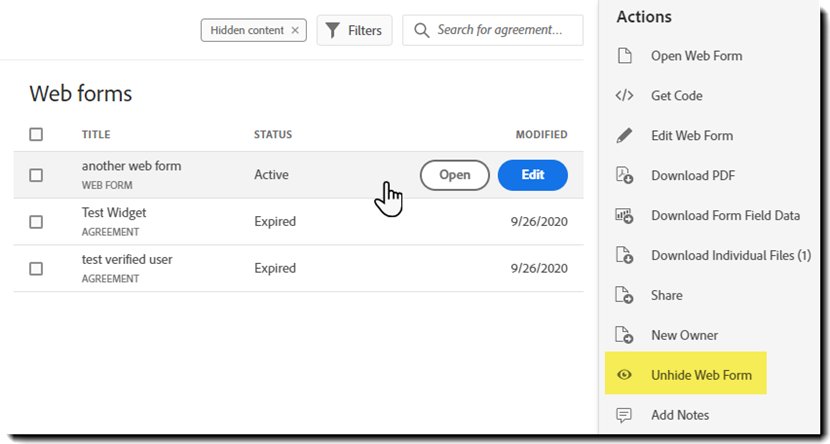
Task: Click the Download Form Field Data icon
Action: [x=625, y=215]
